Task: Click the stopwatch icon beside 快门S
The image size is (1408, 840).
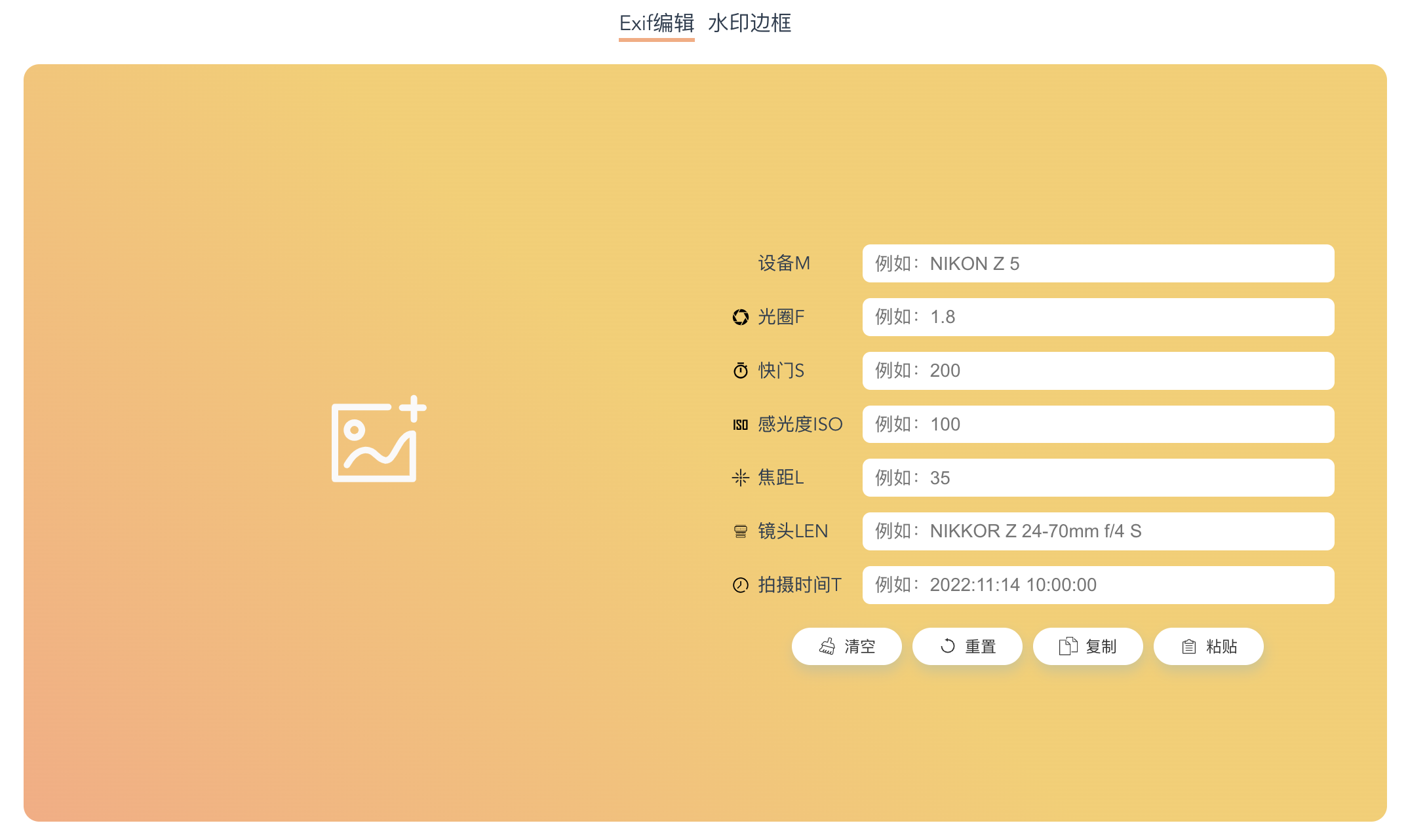Action: [x=741, y=371]
